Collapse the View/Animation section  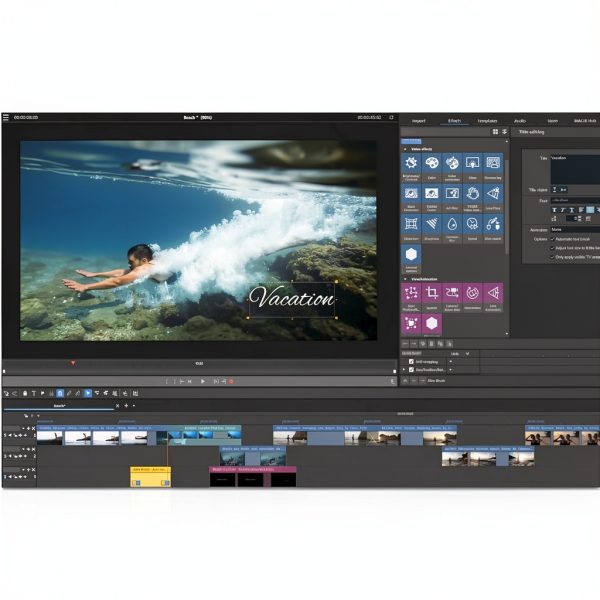(x=405, y=279)
